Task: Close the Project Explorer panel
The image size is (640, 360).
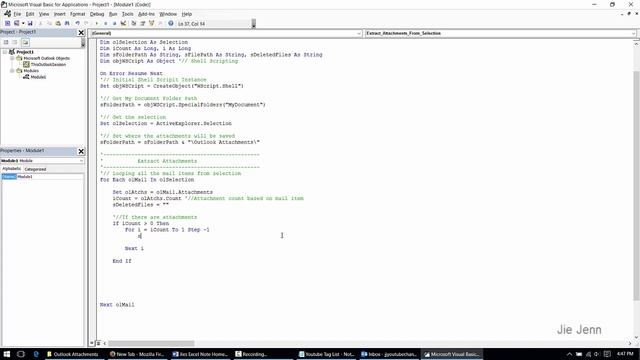Action: tap(81, 33)
